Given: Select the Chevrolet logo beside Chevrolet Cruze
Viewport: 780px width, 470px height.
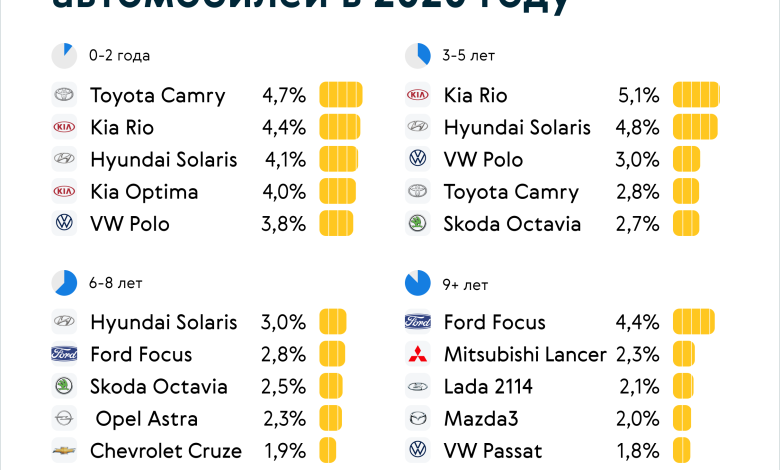Looking at the screenshot, I should [64, 451].
